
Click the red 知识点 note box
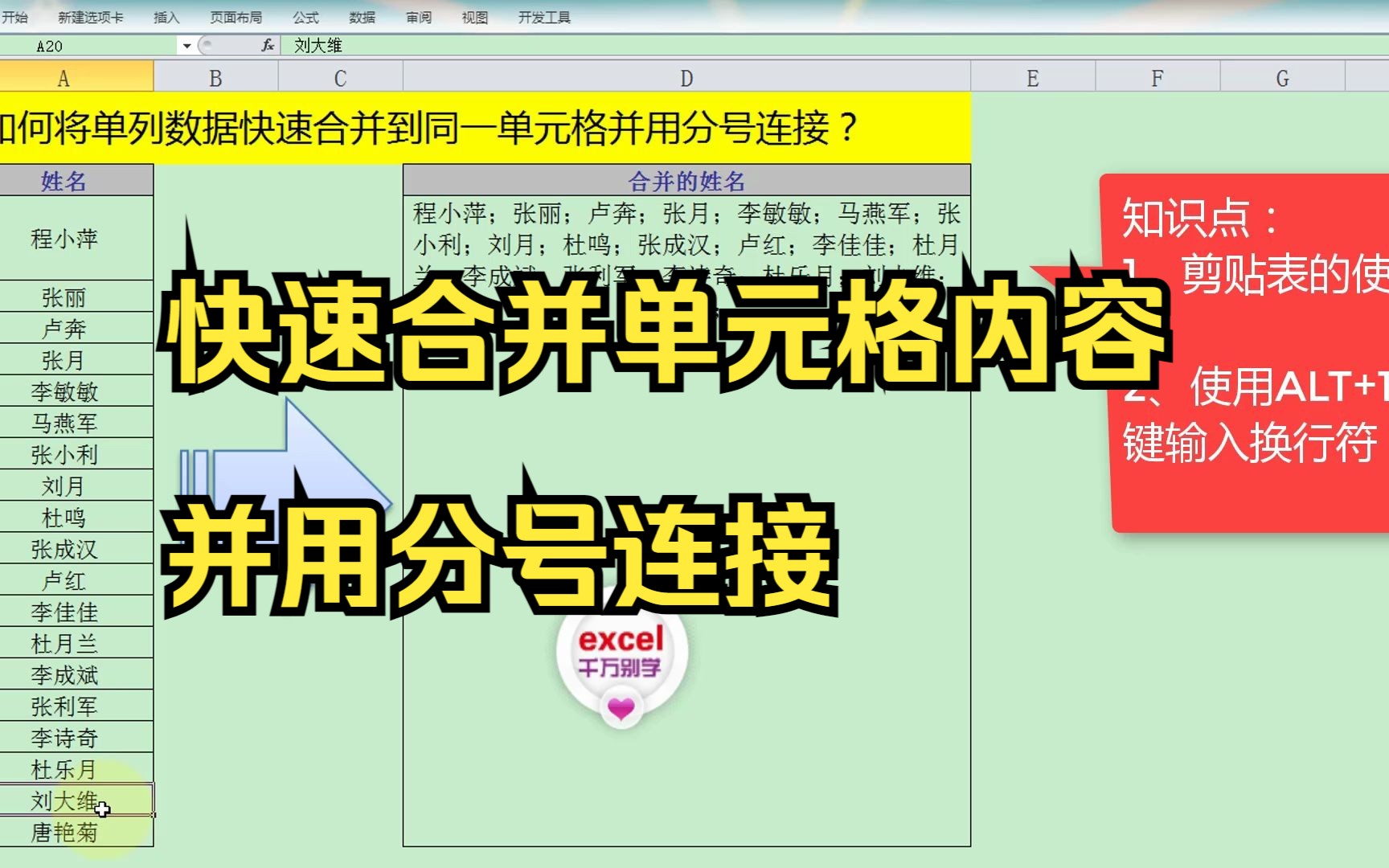(1246, 354)
